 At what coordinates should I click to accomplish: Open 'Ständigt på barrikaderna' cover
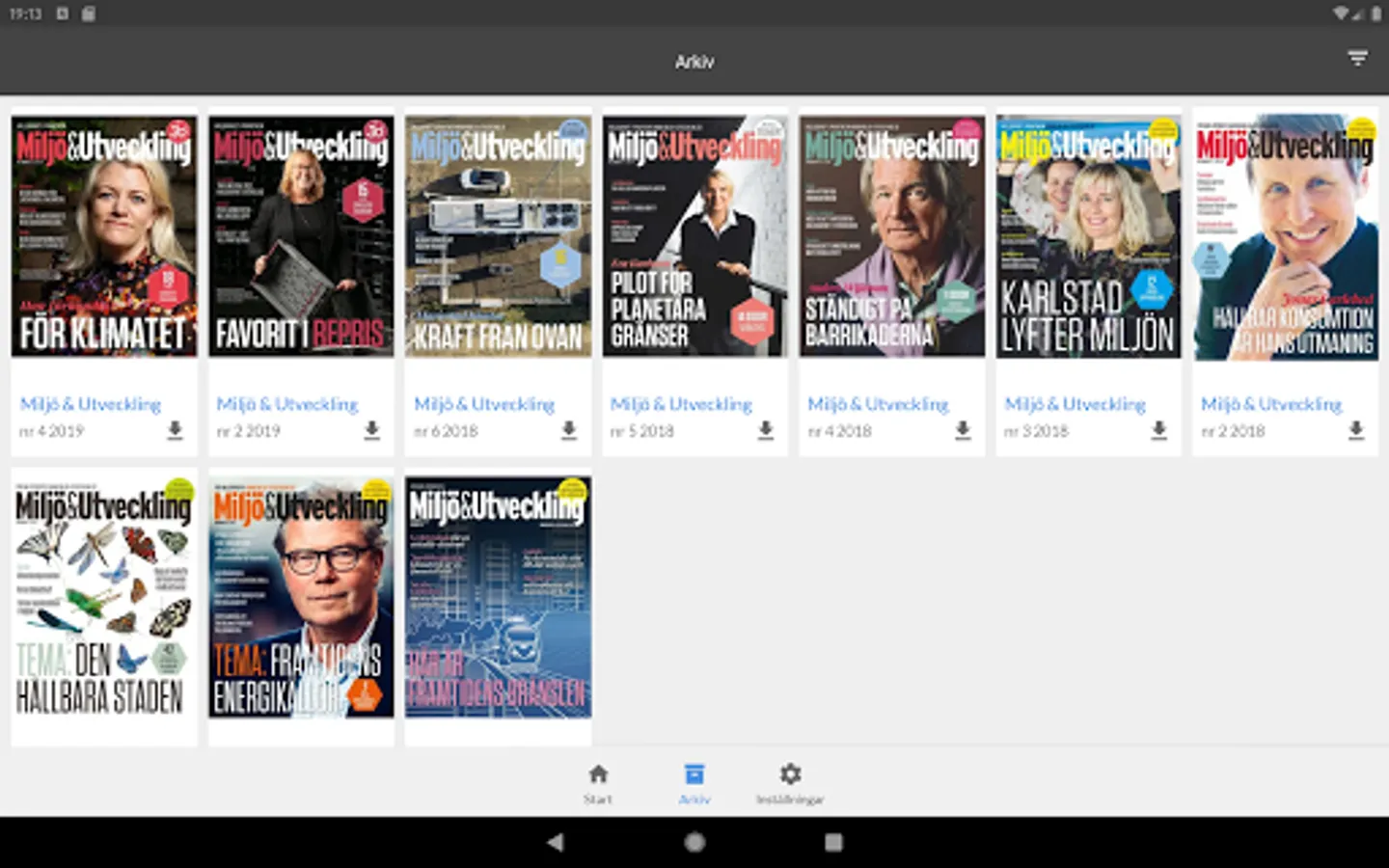coord(891,236)
